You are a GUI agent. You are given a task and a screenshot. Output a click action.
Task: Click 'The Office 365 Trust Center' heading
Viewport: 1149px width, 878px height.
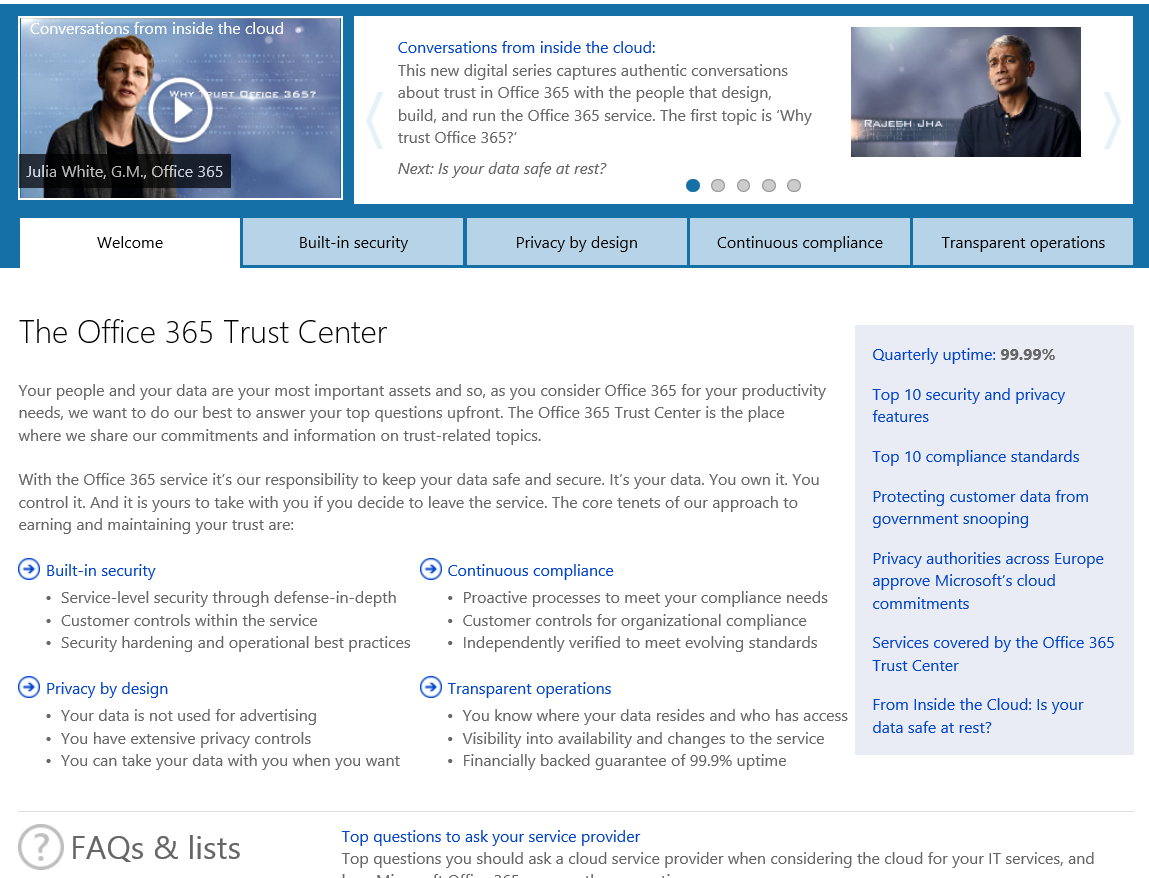click(x=202, y=332)
